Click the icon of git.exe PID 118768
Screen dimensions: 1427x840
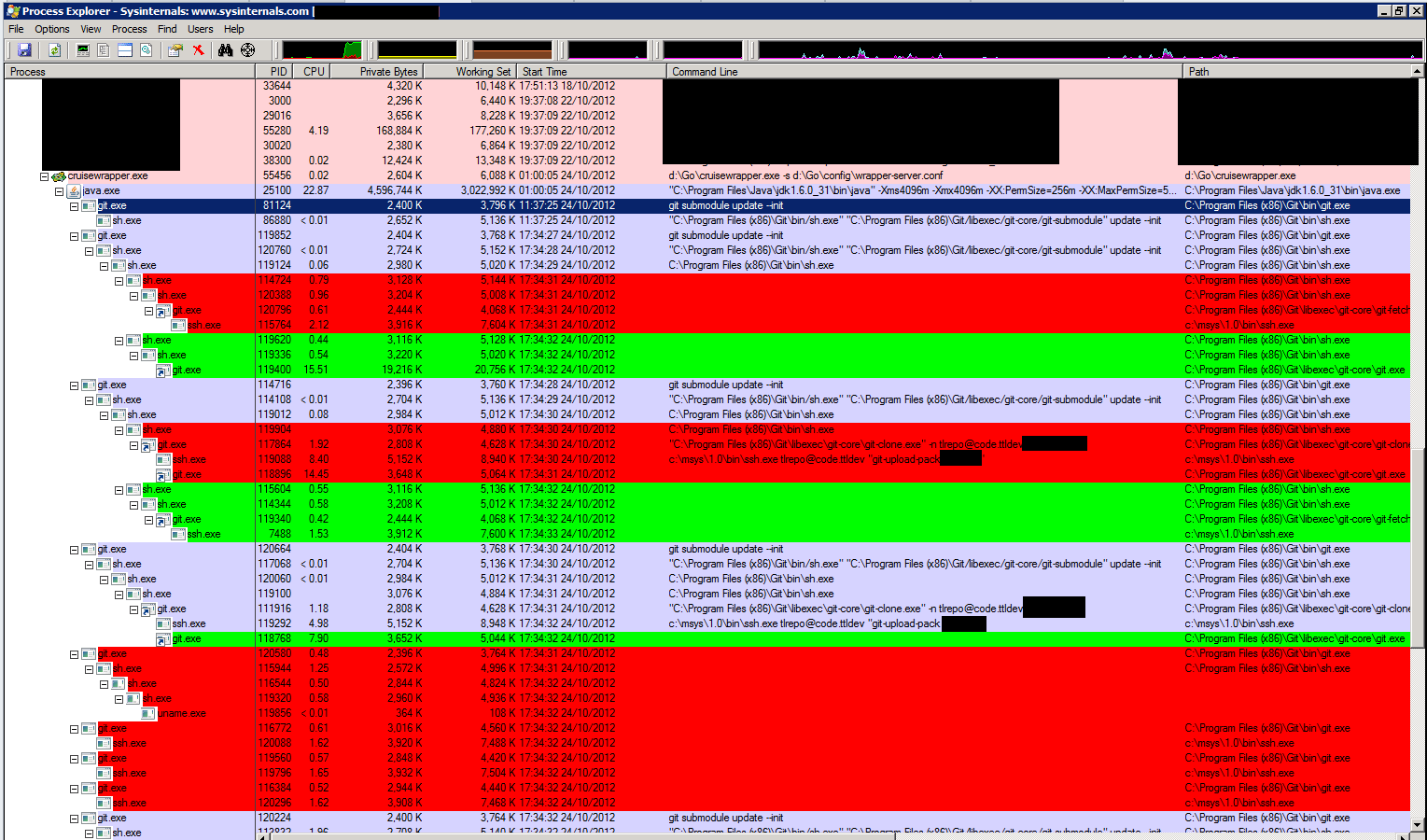163,638
